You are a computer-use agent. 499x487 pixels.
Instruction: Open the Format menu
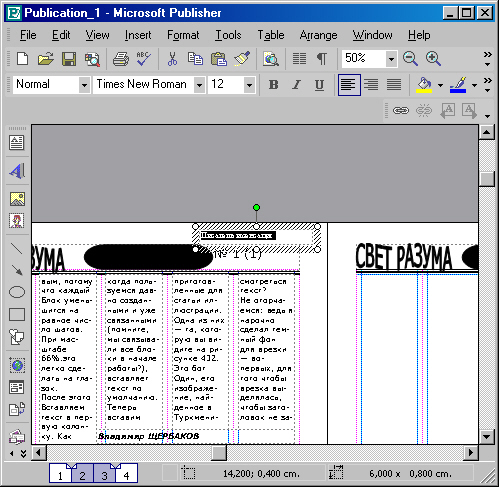(183, 35)
